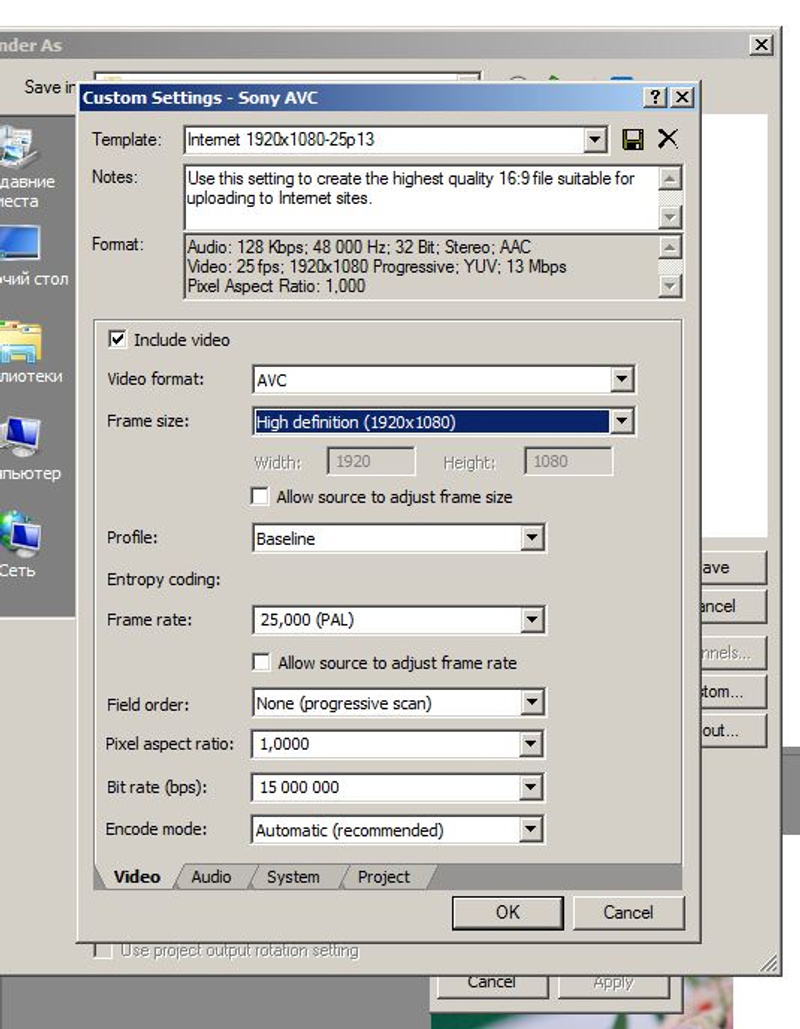This screenshot has height=1029, width=800.
Task: Save the template with the floppy disk icon
Action: pos(633,139)
